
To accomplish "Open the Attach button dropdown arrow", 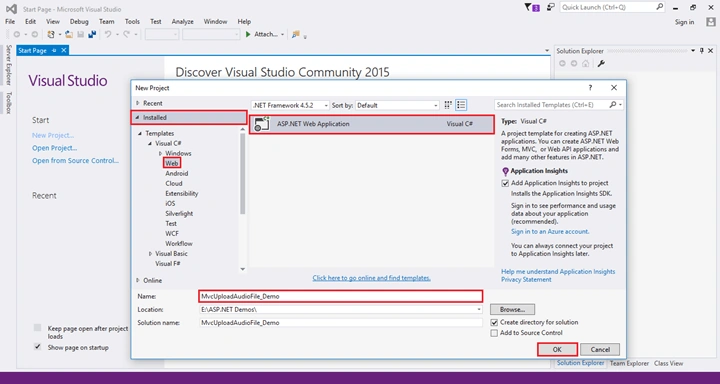I will point(282,34).
